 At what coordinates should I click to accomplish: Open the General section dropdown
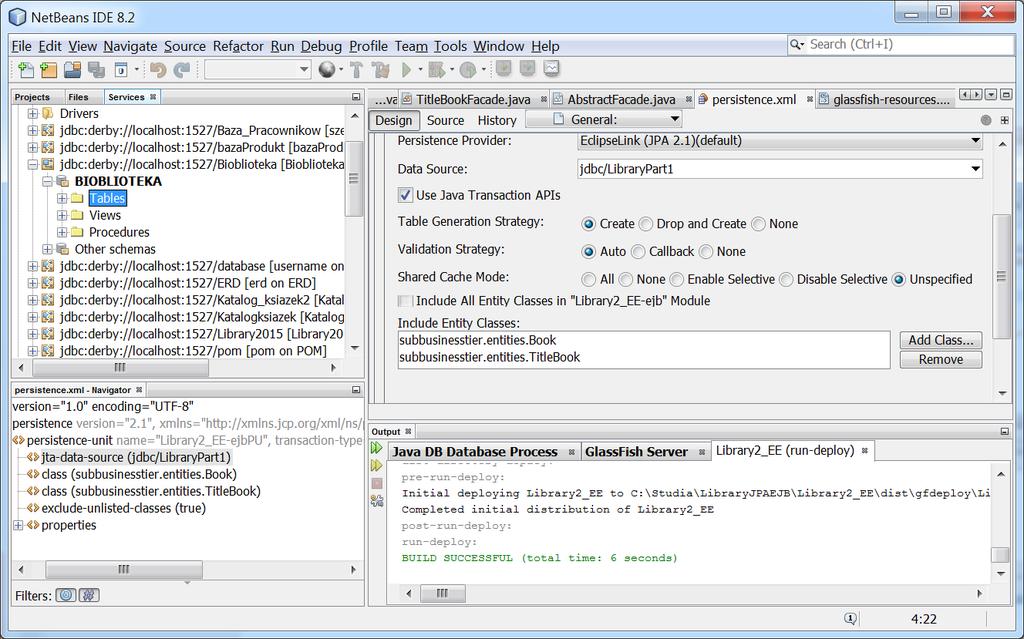pos(605,120)
